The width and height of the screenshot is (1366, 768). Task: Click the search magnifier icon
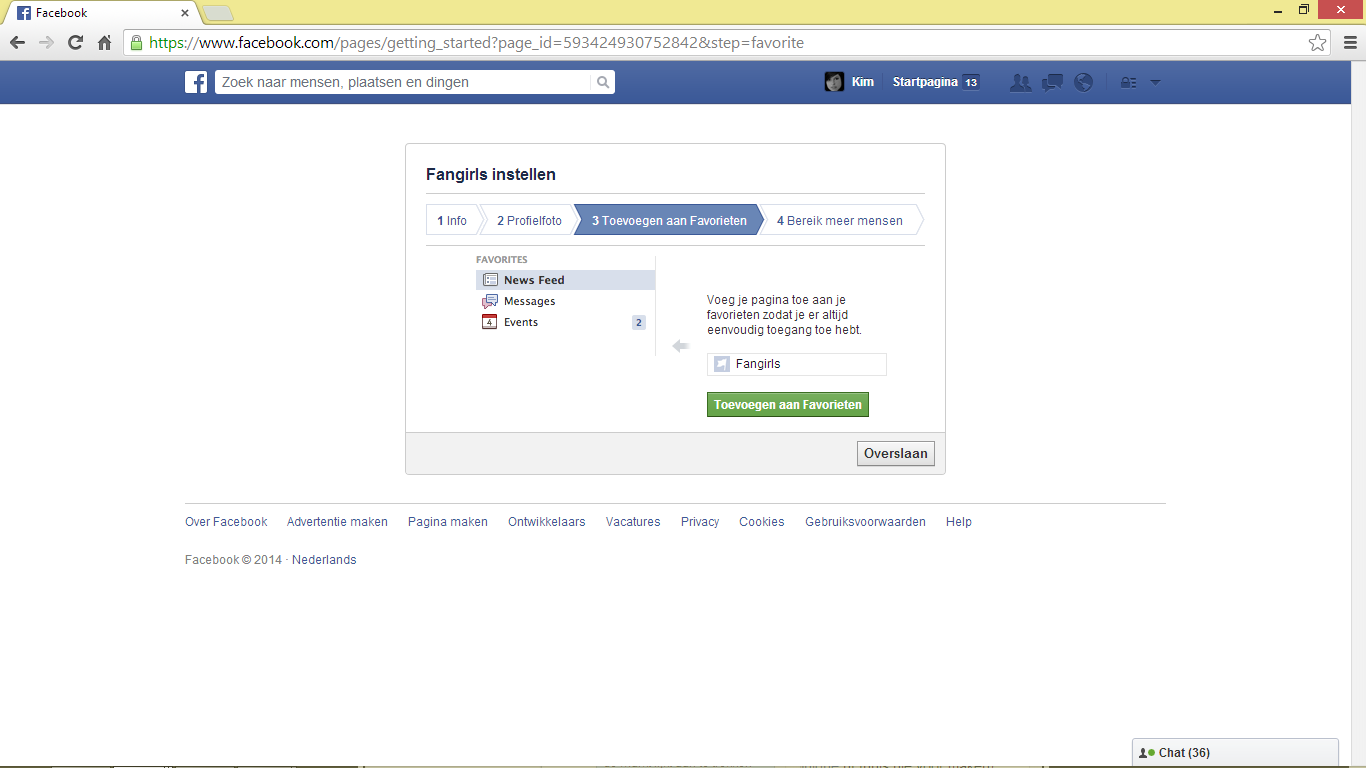click(x=603, y=82)
